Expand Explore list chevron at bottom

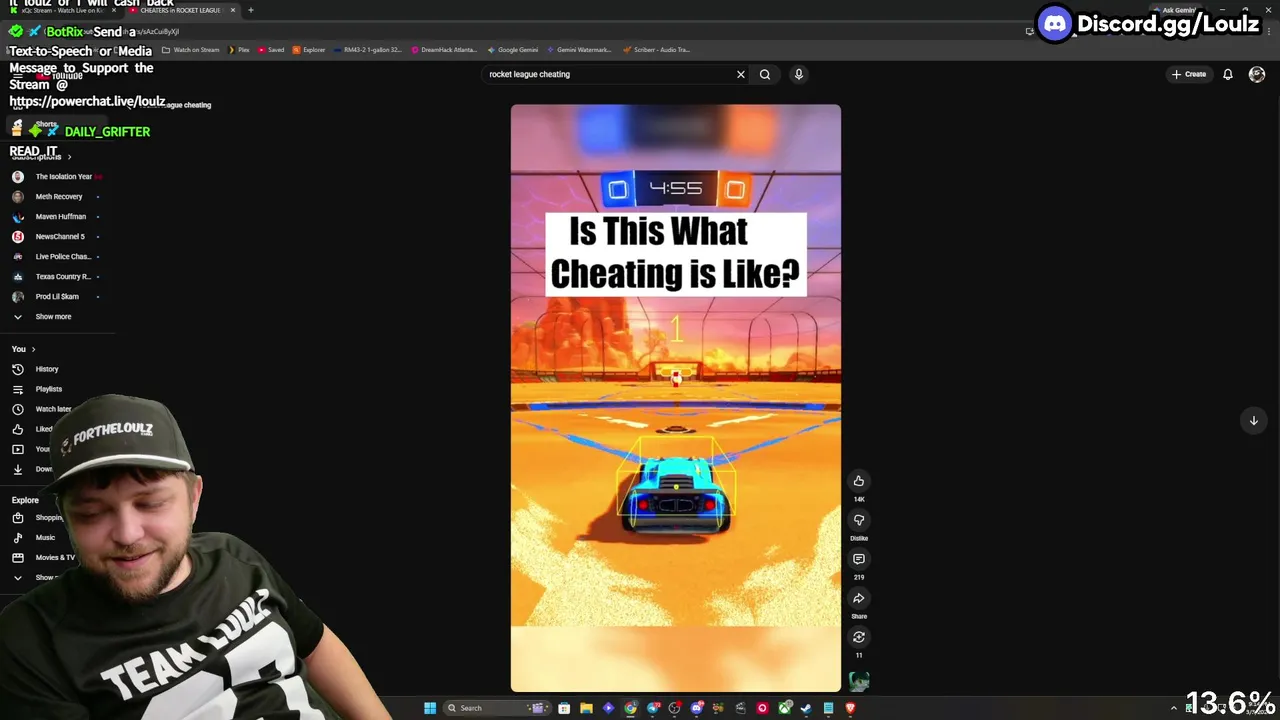coord(17,577)
